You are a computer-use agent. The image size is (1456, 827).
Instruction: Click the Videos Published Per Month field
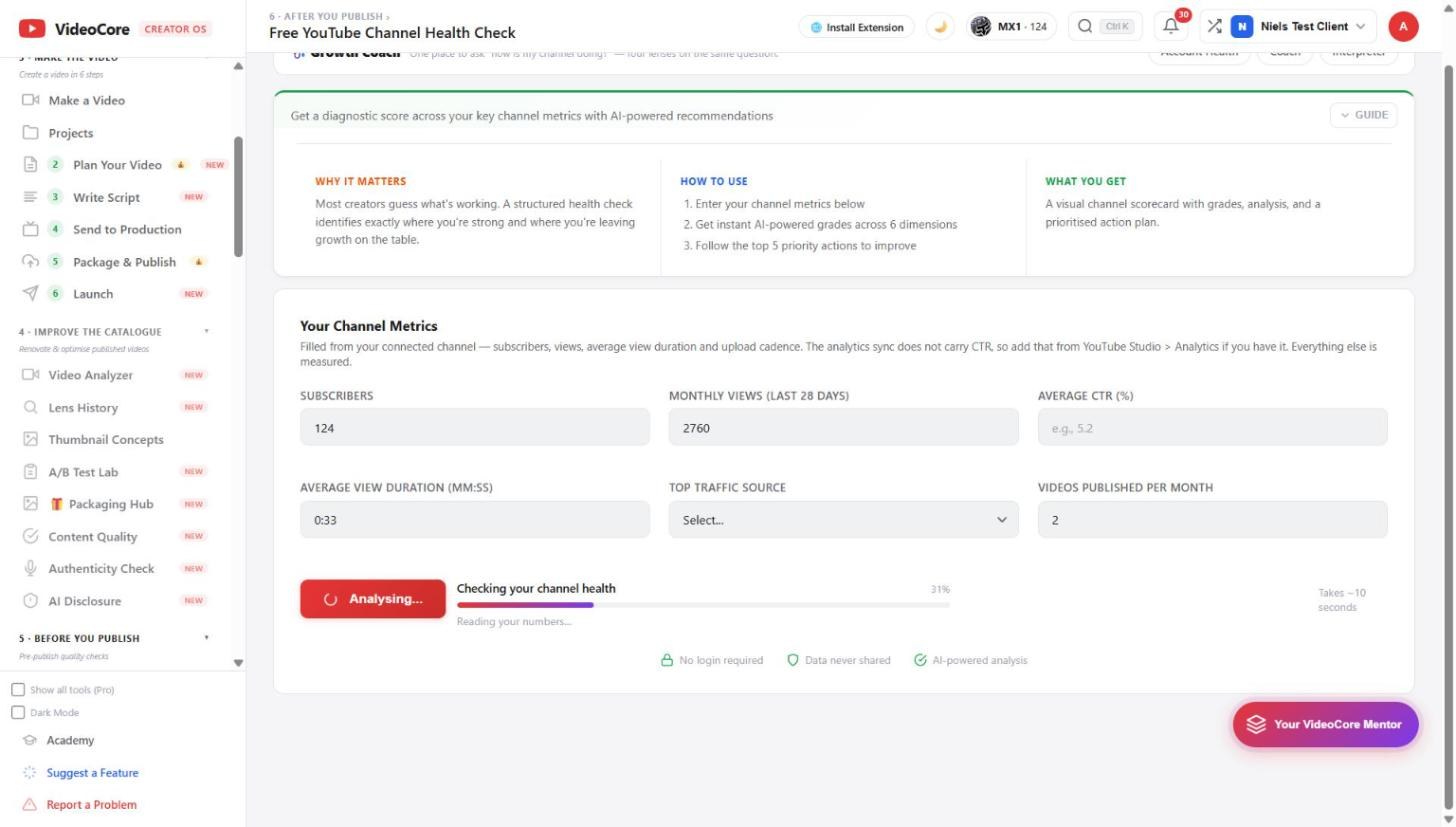pos(1212,520)
